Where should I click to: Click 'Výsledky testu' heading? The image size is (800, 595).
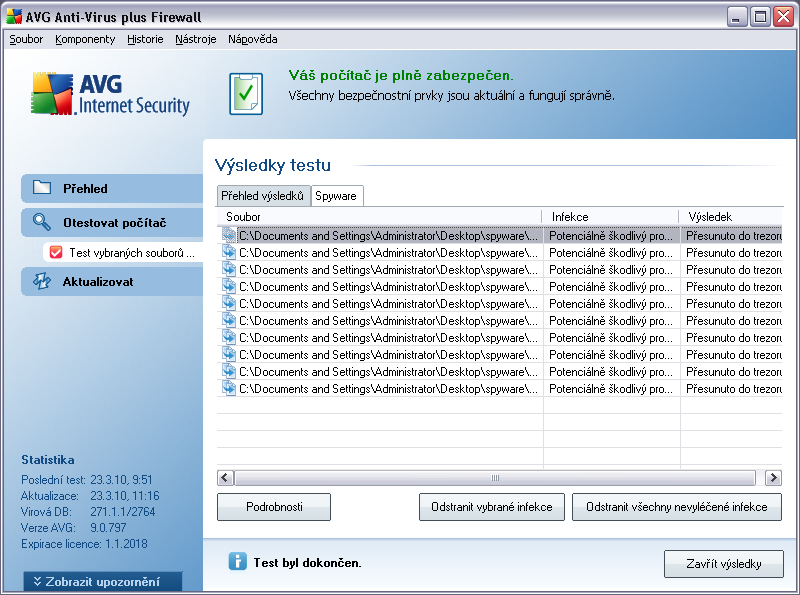(x=273, y=165)
